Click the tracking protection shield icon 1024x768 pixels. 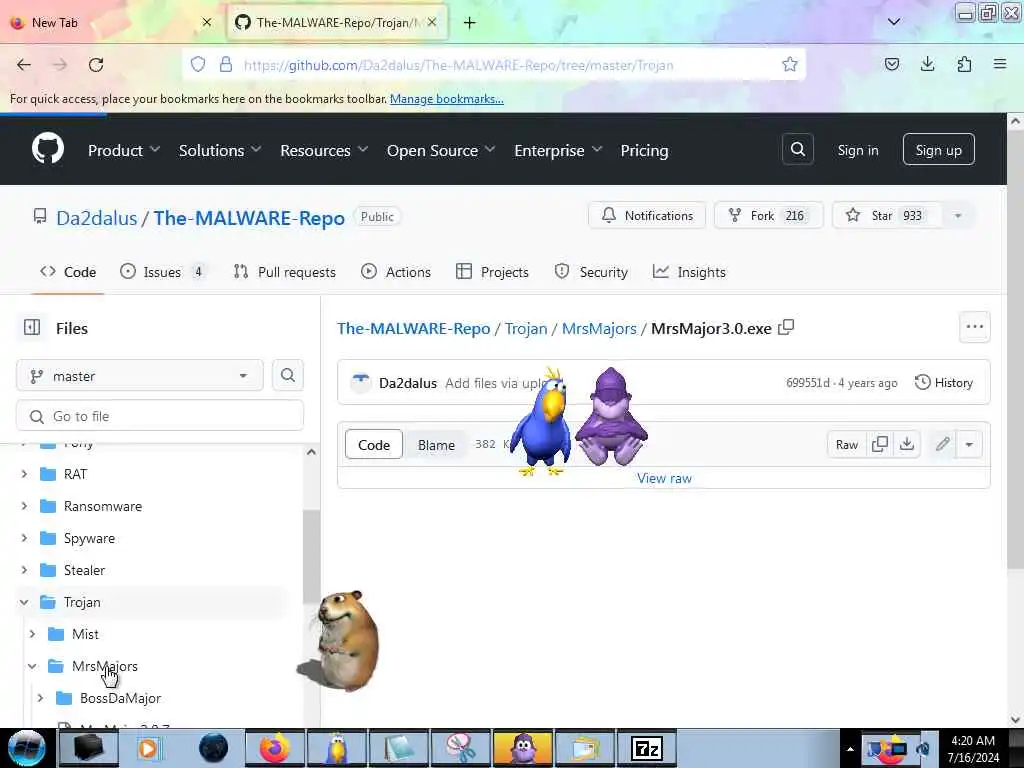point(198,64)
